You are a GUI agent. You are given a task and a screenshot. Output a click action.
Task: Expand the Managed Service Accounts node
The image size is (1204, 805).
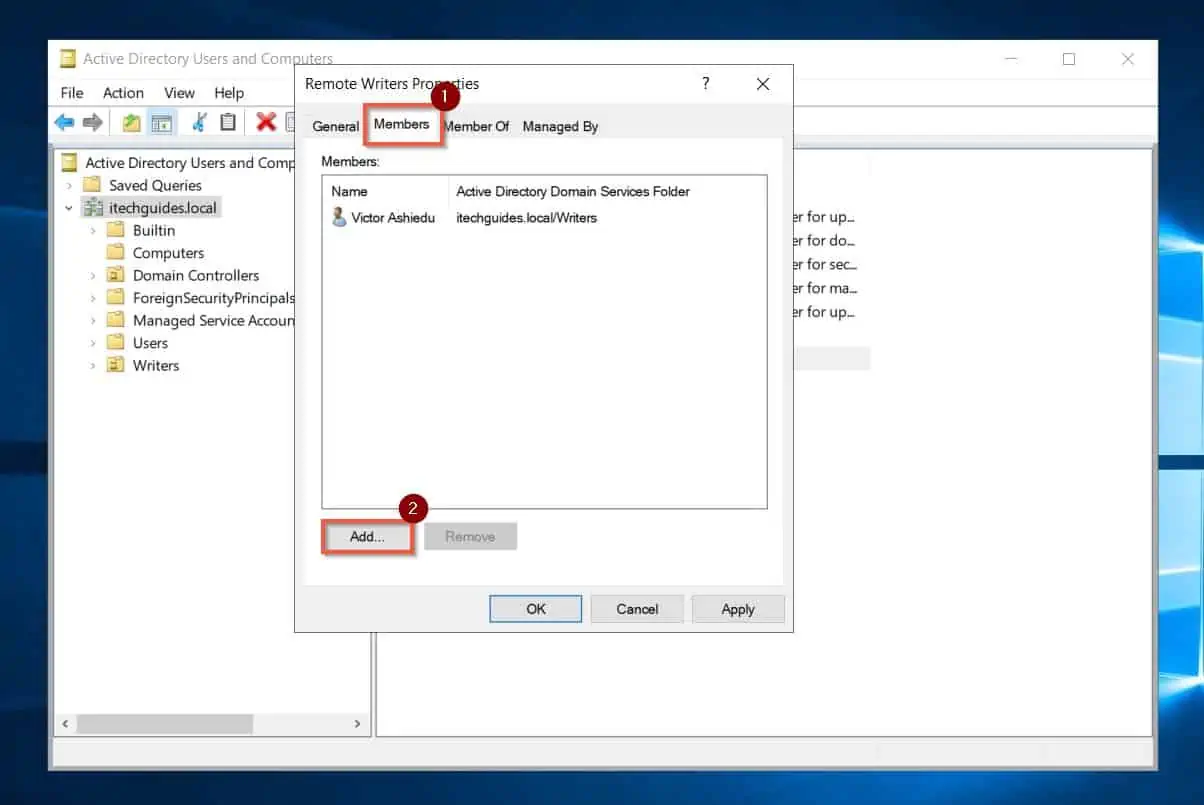(93, 320)
